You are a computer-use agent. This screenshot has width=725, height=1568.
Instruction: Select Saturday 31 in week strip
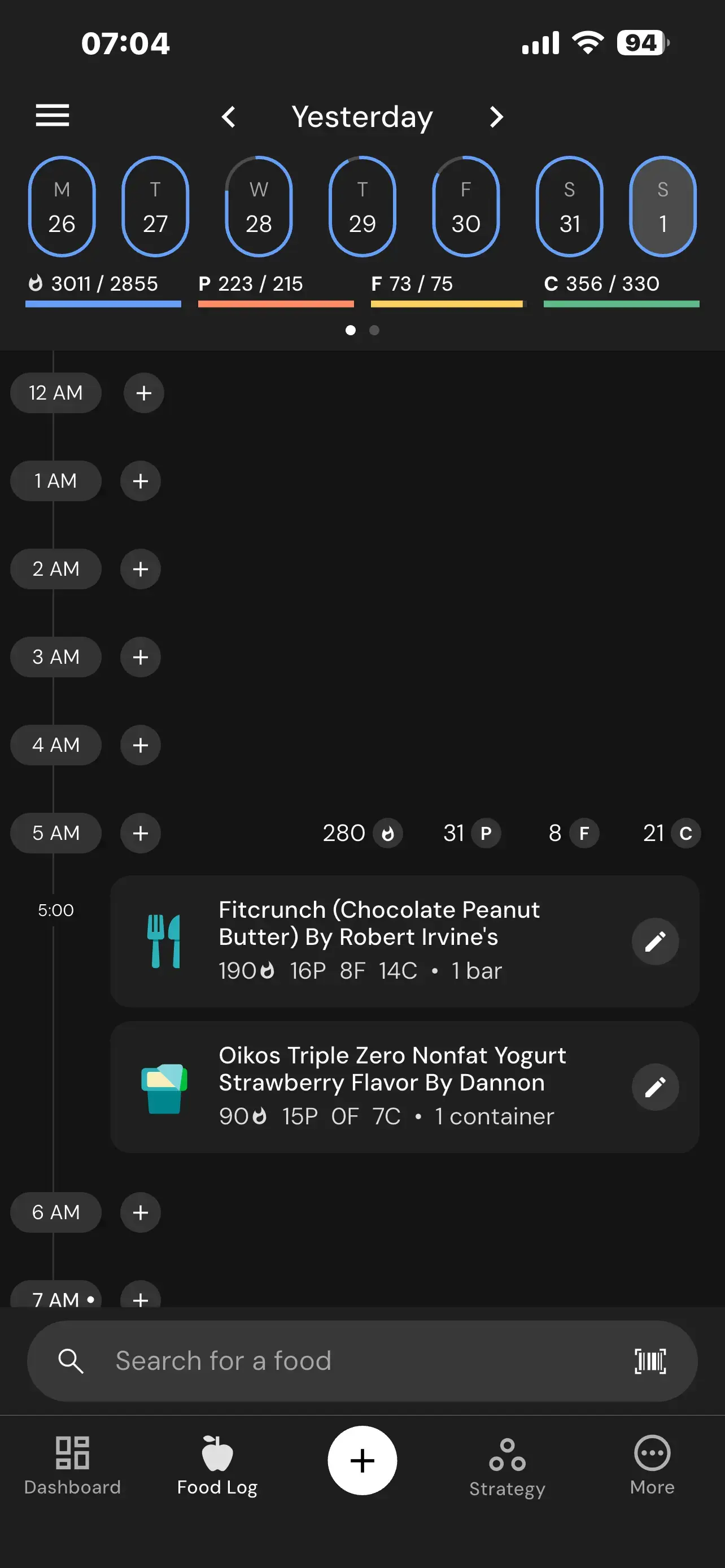569,207
